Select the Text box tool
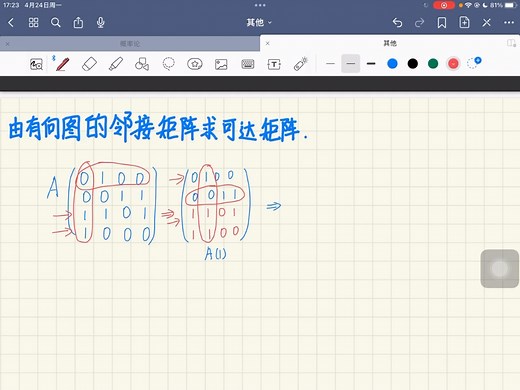The image size is (520, 390). [274, 64]
